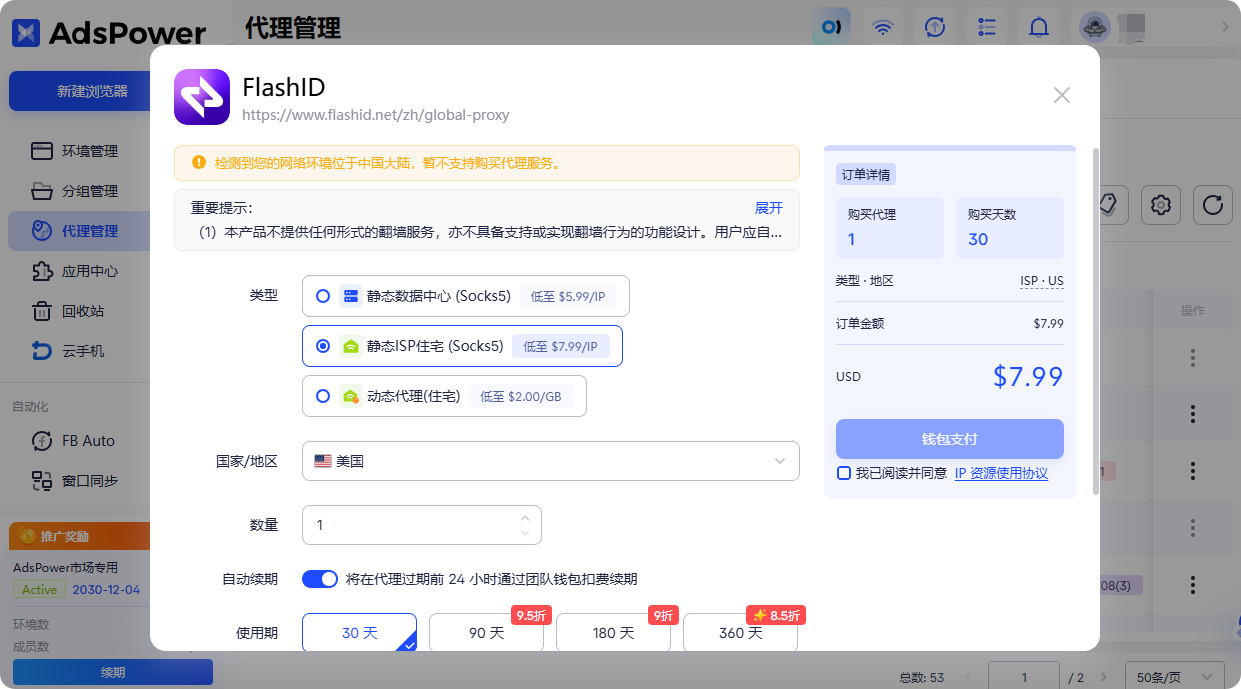Select 动态代理(住宅) proxy type
The image size is (1241, 689).
(444, 396)
